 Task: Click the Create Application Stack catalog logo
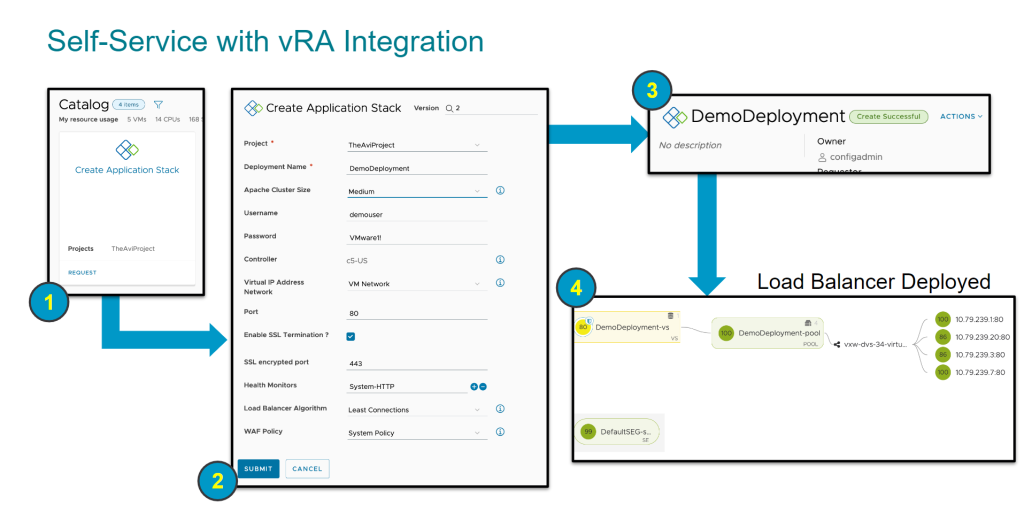coord(127,150)
